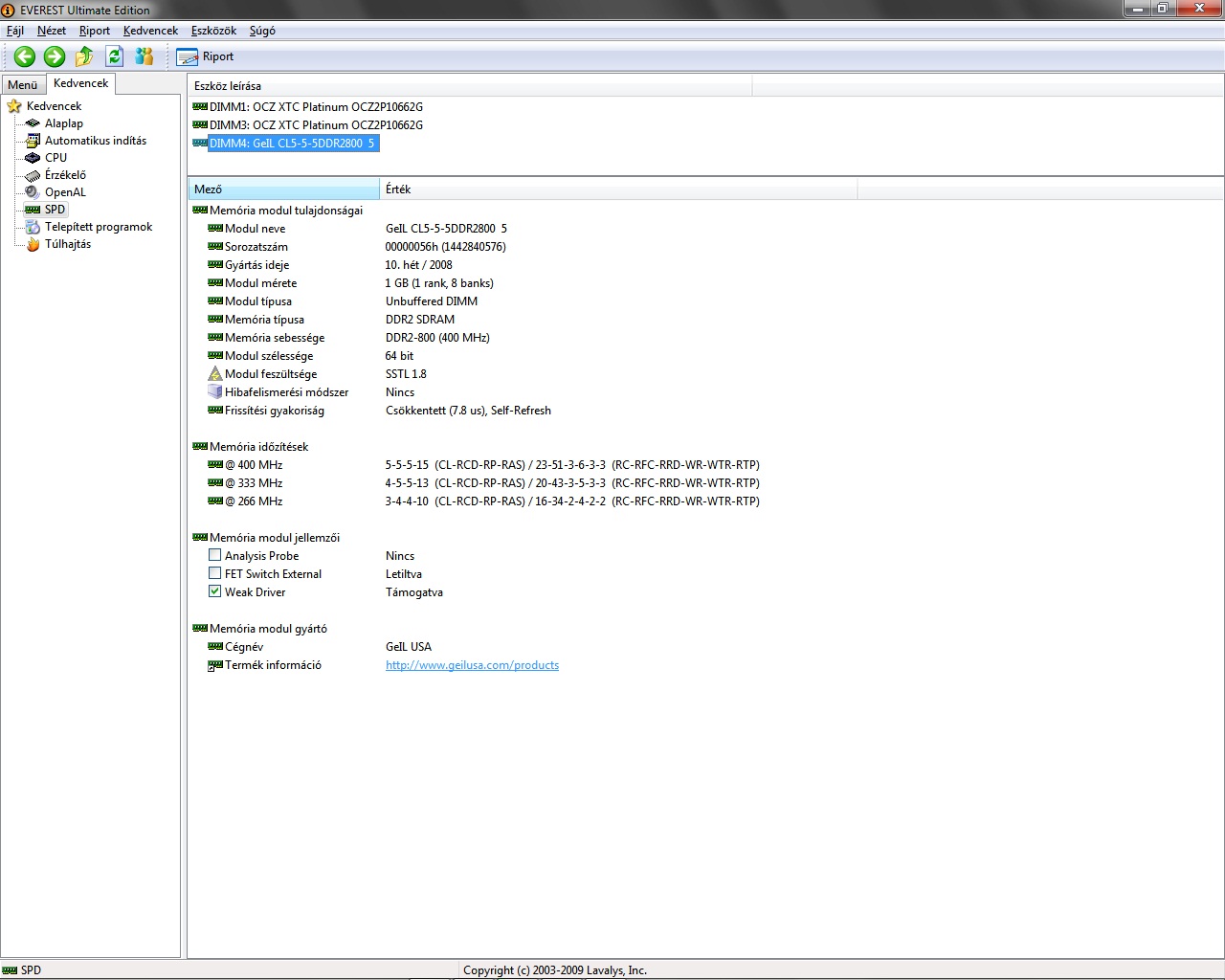Image resolution: width=1225 pixels, height=980 pixels.
Task: Click the Up level toolbar icon
Action: pyautogui.click(x=84, y=56)
